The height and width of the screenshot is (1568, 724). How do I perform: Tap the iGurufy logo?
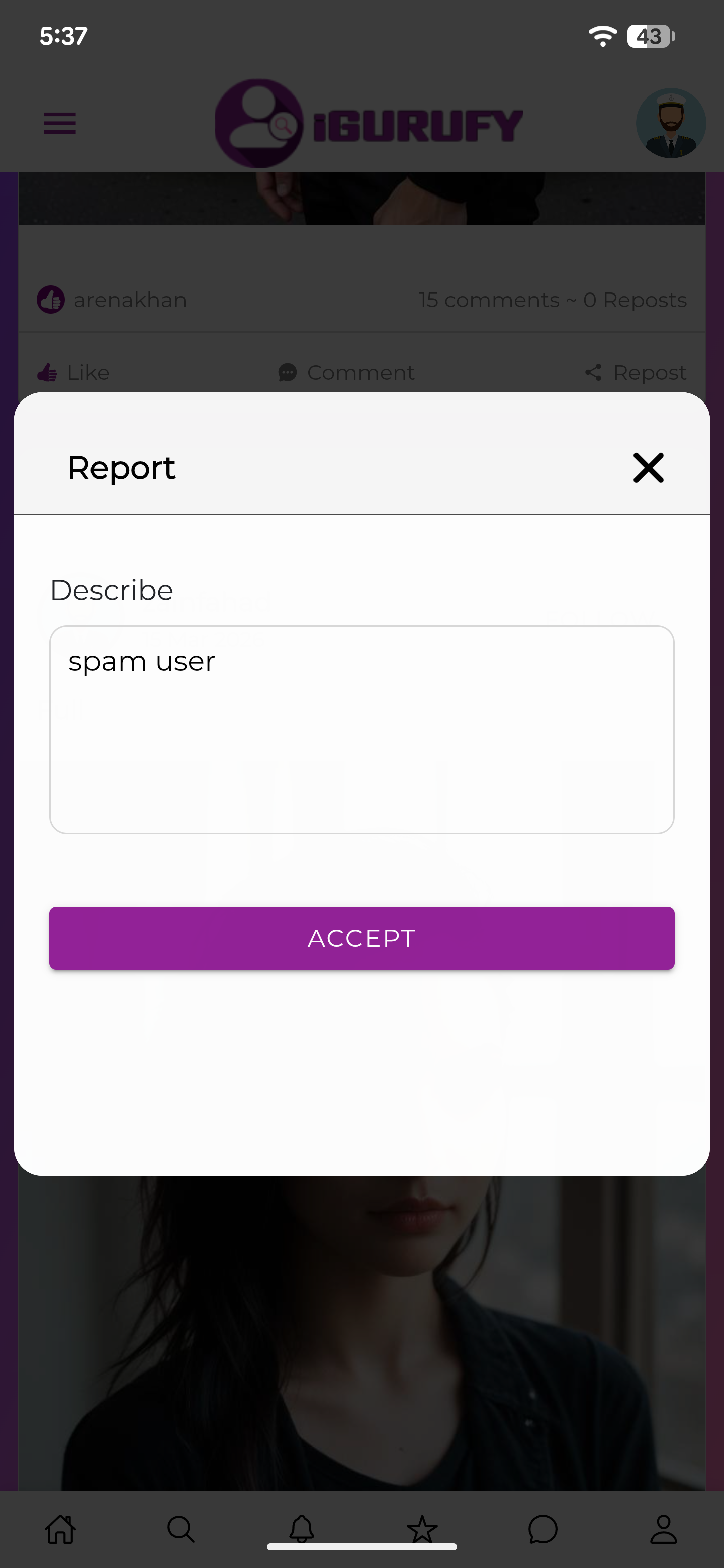(x=369, y=124)
